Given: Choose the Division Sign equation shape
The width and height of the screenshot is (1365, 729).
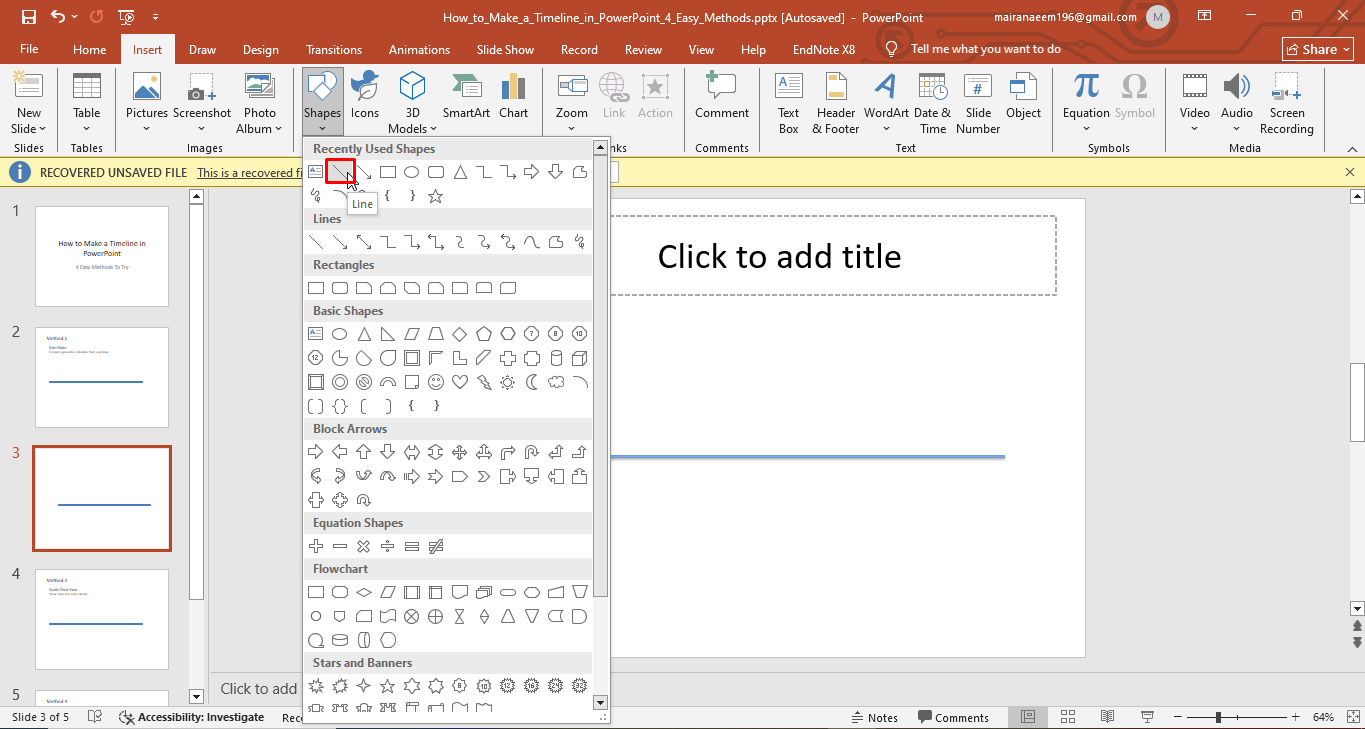Looking at the screenshot, I should 388,546.
